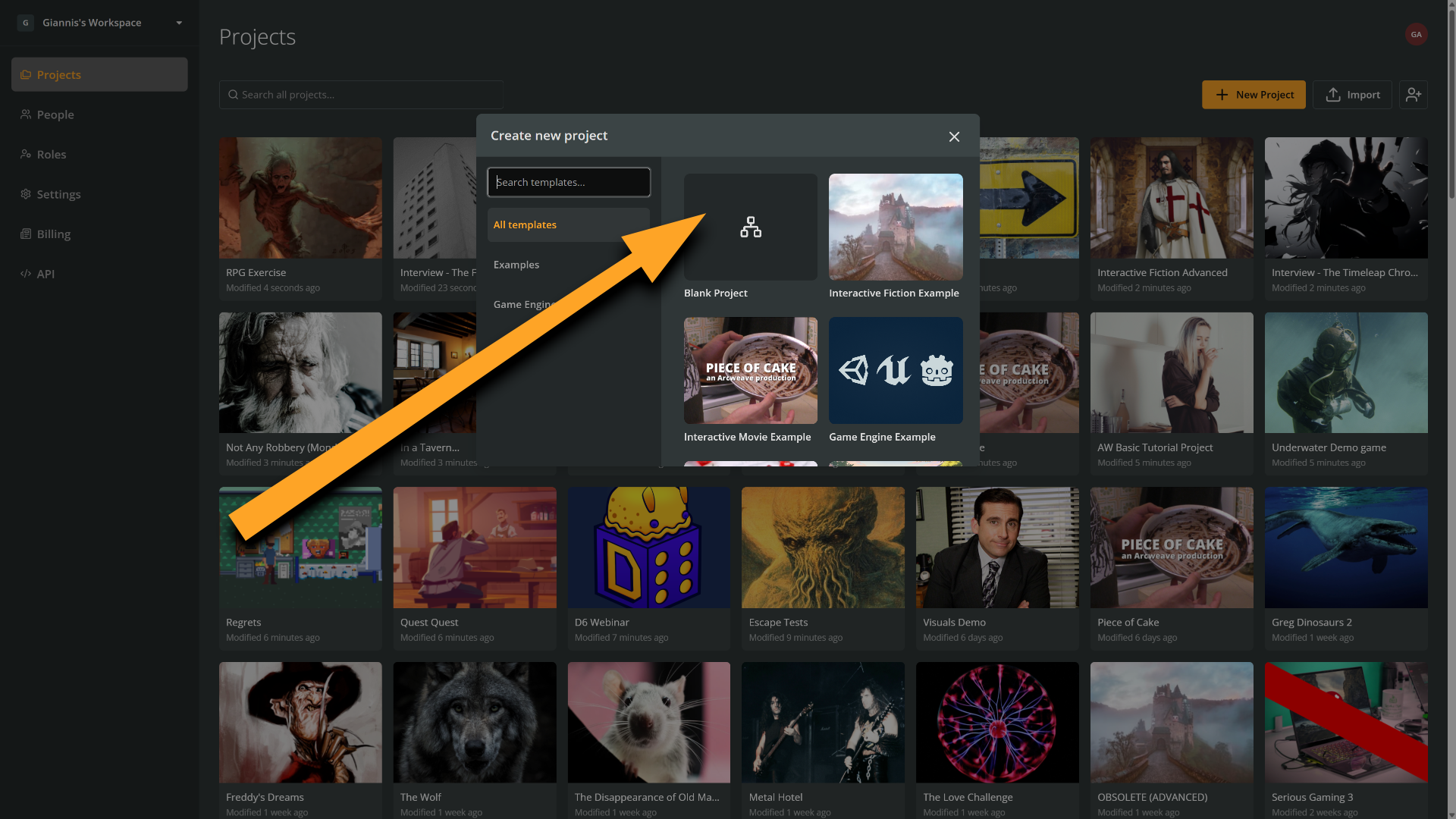The image size is (1456, 819).
Task: Expand the Giannis's Workspace dropdown
Action: (179, 23)
